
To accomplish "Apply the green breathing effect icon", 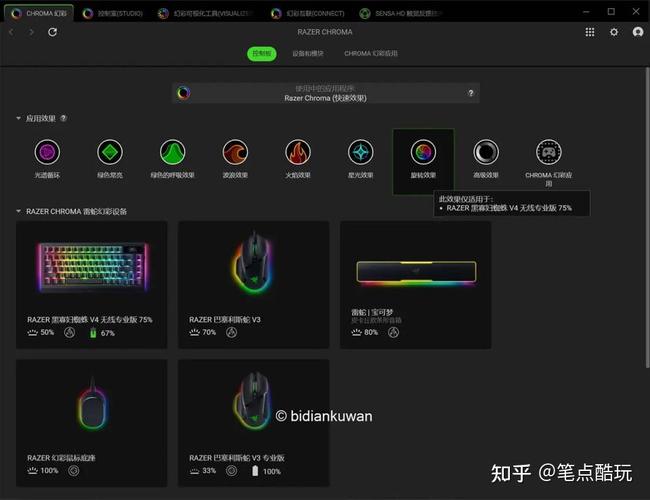I will pos(172,152).
